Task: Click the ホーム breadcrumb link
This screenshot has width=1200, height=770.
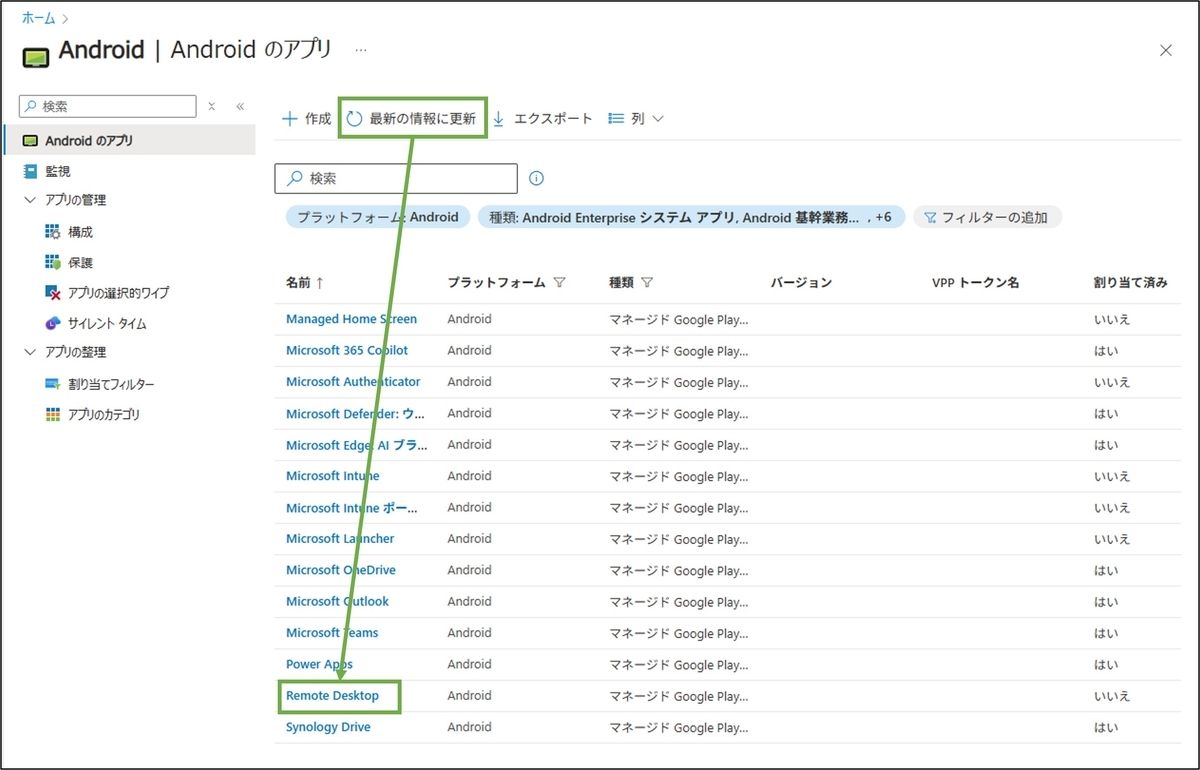Action: tap(39, 18)
